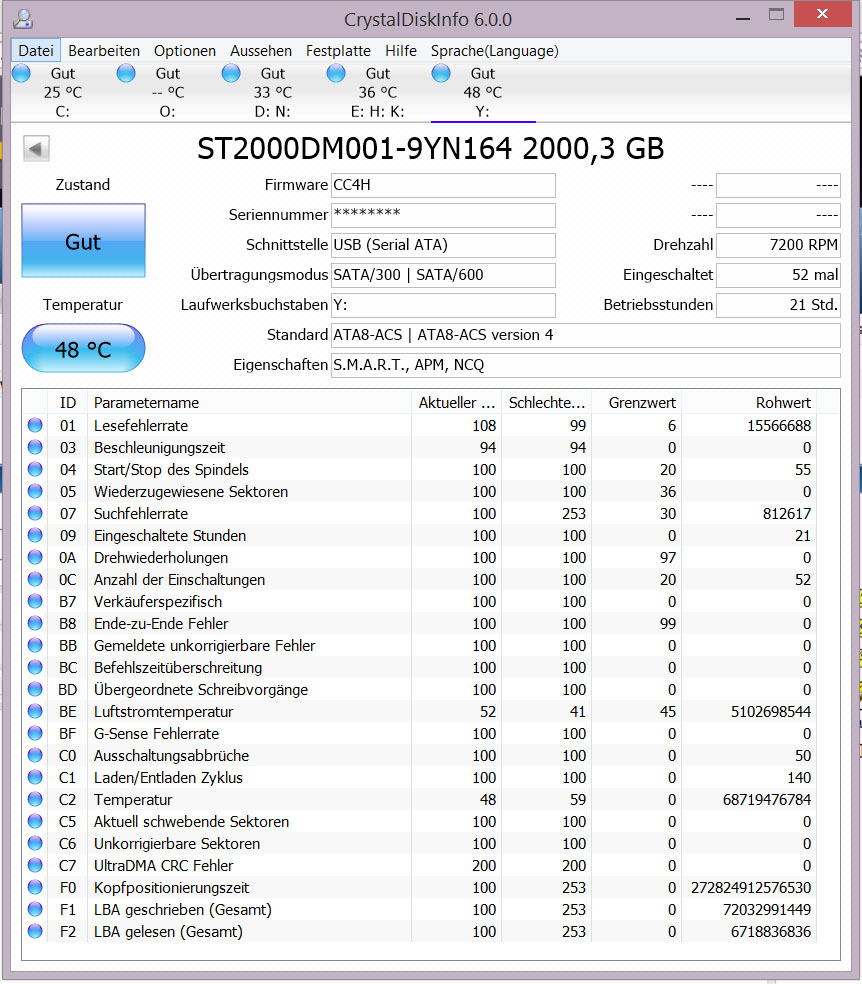The height and width of the screenshot is (984, 862).
Task: Click the Betriebsstunden field 21 Std.
Action: coord(778,305)
